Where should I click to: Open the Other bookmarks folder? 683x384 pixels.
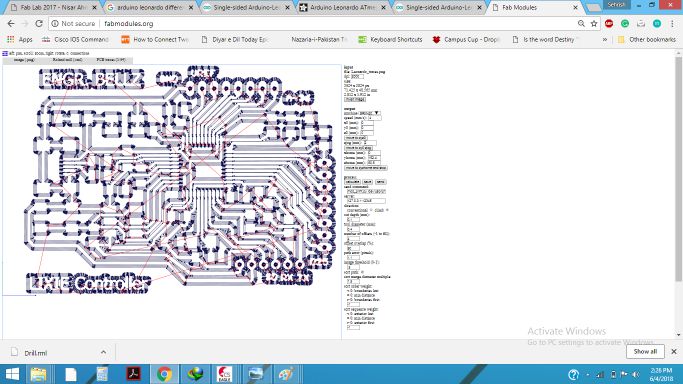pos(647,39)
